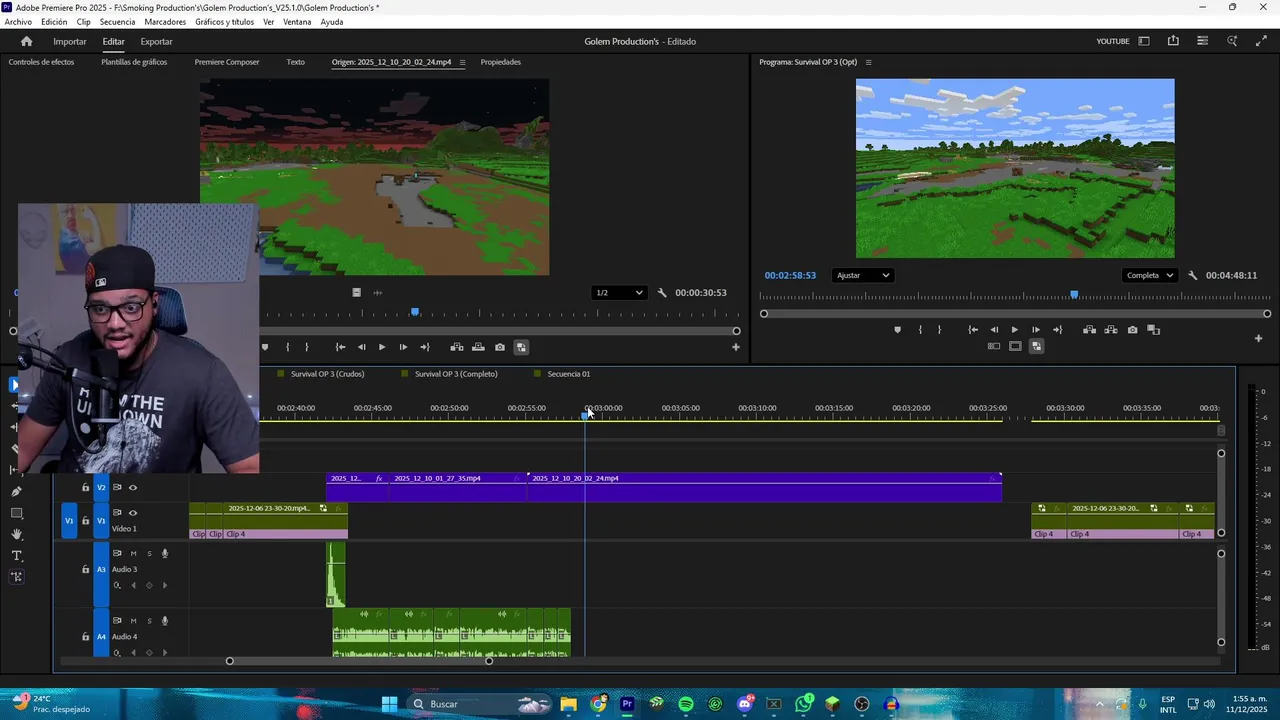
Task: Open Source monitor button editor plus
Action: (736, 347)
